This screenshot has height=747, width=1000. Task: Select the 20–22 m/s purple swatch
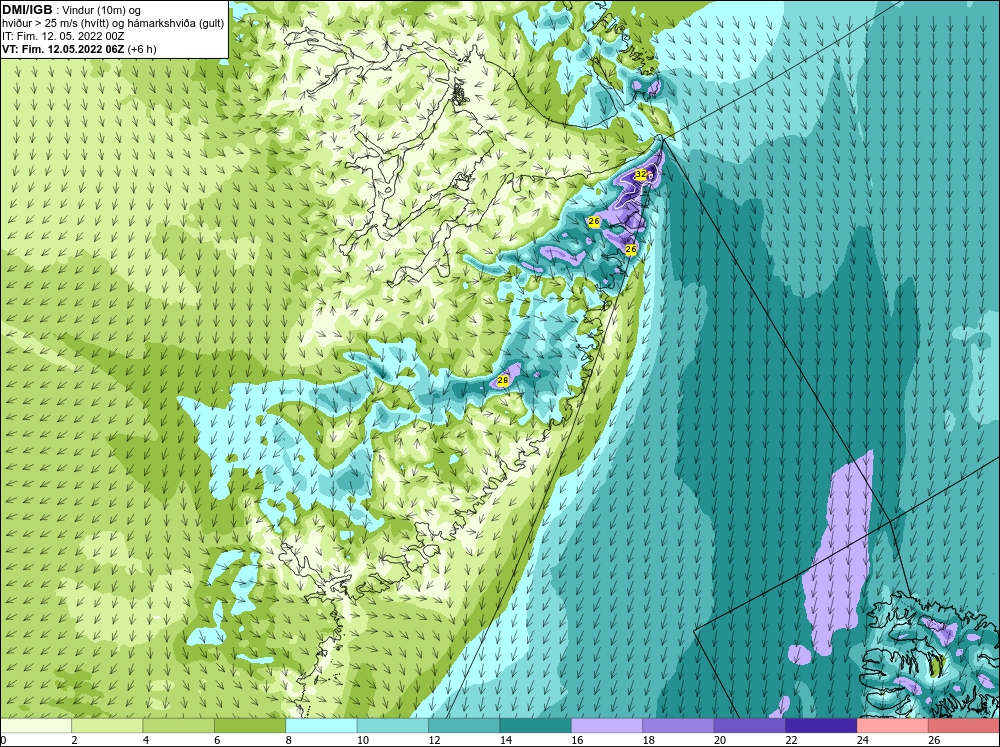[x=750, y=725]
